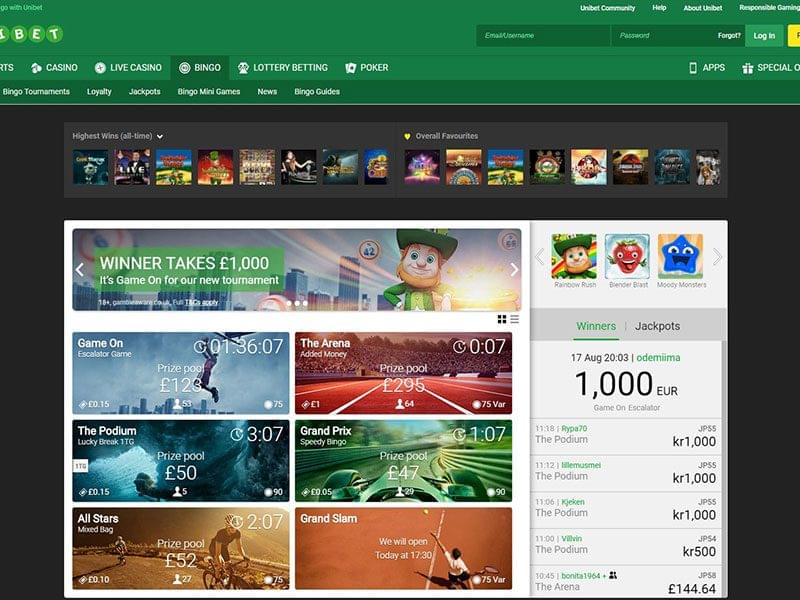Select the Winners tab
Image resolution: width=800 pixels, height=600 pixels.
pyautogui.click(x=596, y=326)
